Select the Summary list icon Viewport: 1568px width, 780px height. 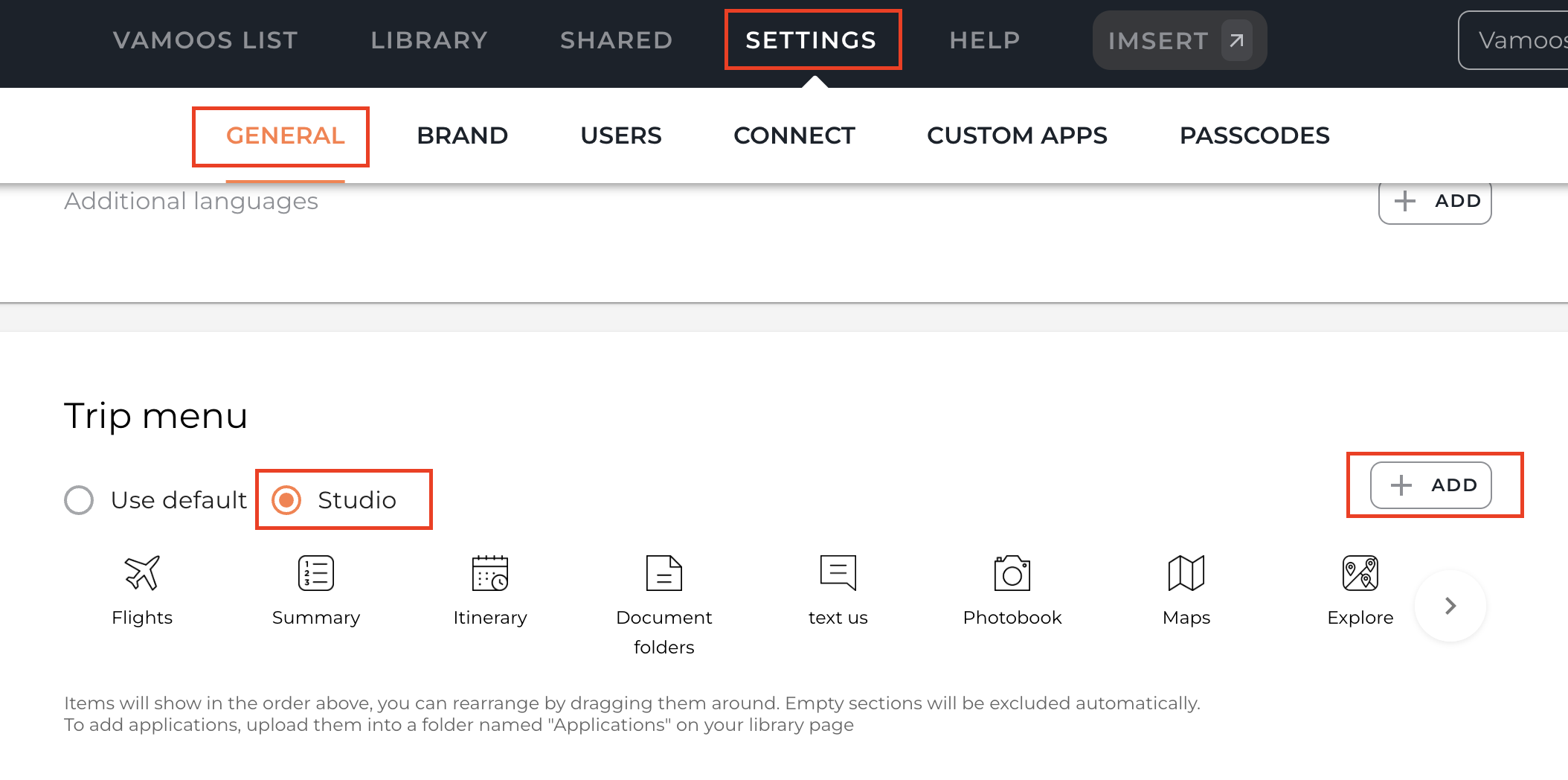point(316,573)
